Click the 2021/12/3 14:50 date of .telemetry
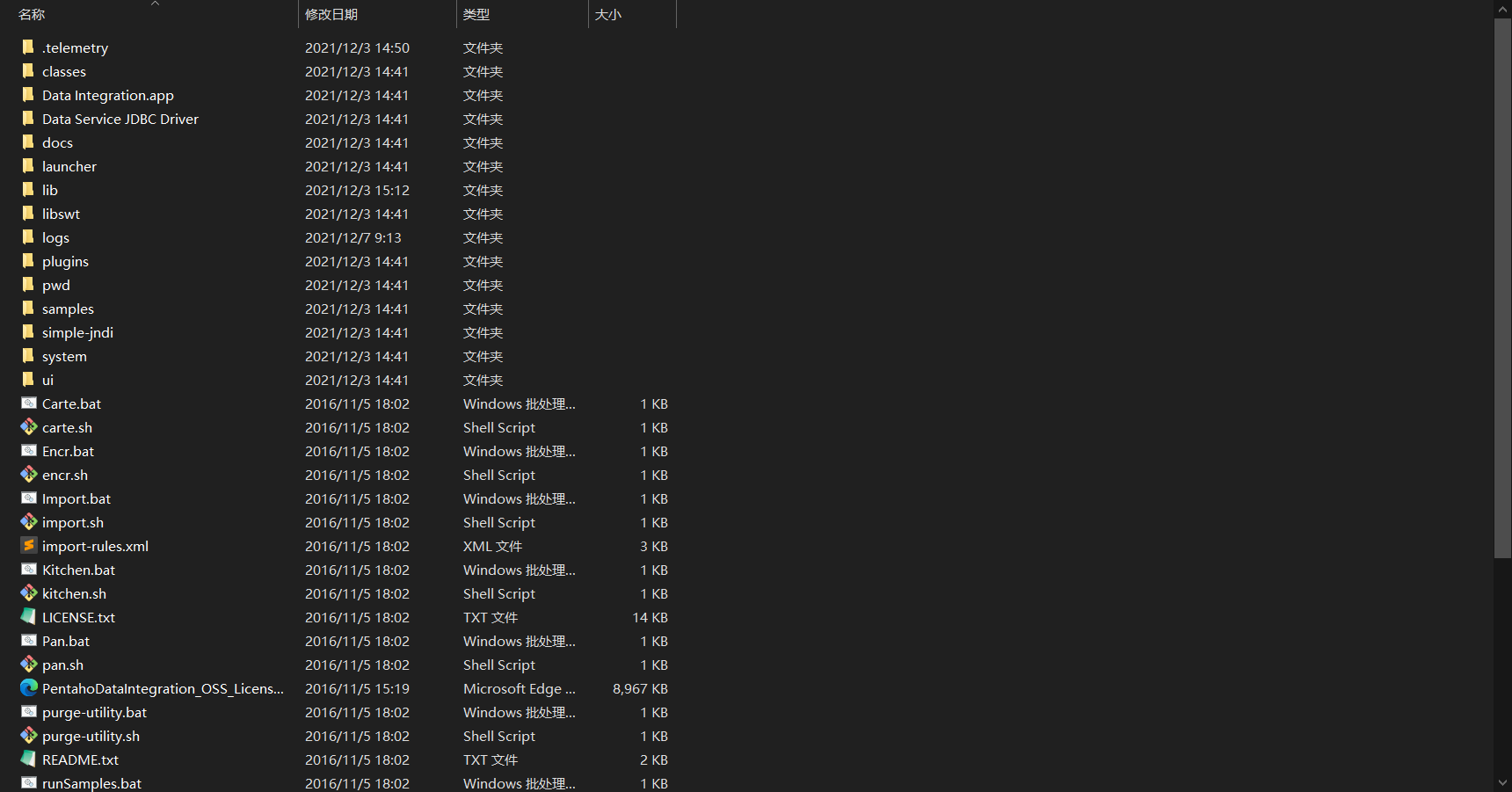Viewport: 1512px width, 792px height. [357, 47]
